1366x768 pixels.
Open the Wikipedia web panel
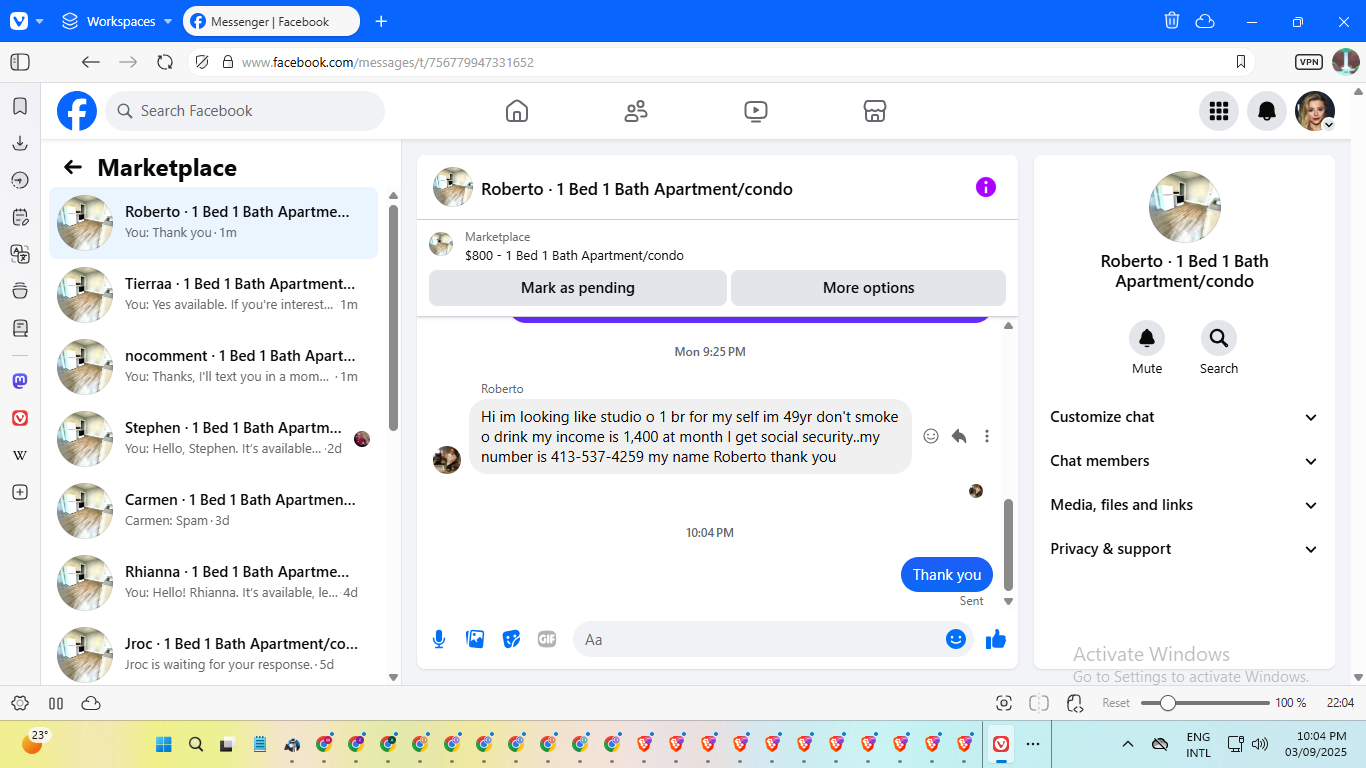pyautogui.click(x=20, y=455)
